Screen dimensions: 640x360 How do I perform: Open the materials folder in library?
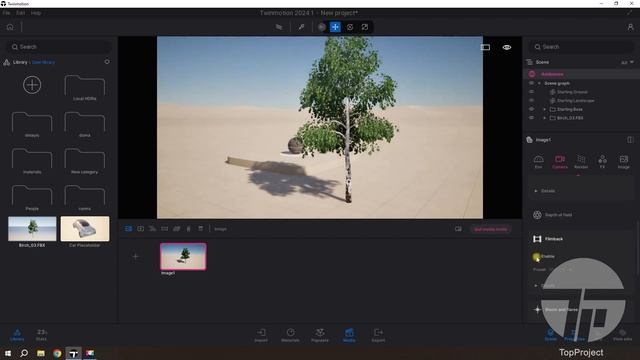32,161
